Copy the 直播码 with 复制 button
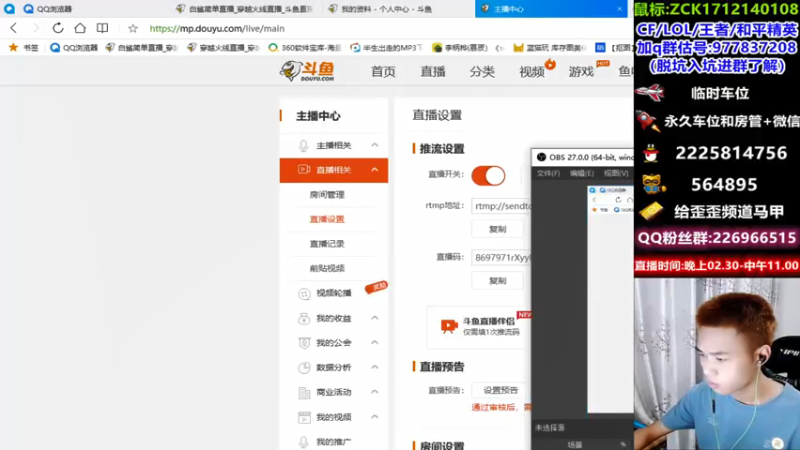 [x=497, y=281]
